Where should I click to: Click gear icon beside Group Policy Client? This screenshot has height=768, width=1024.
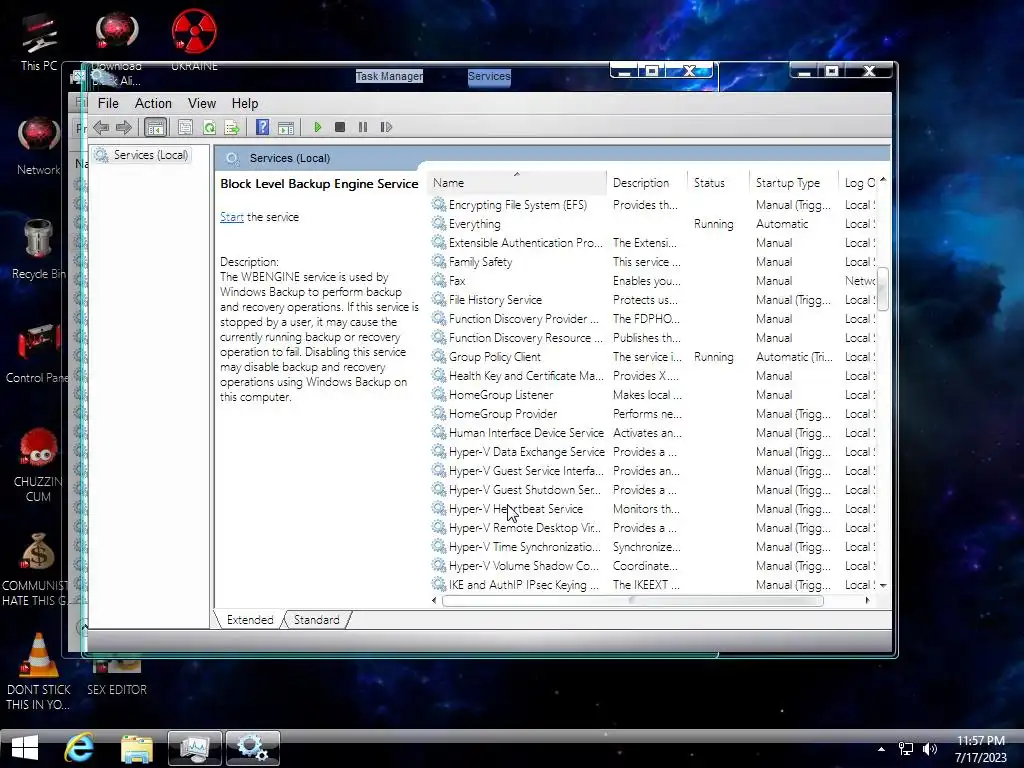[439, 356]
